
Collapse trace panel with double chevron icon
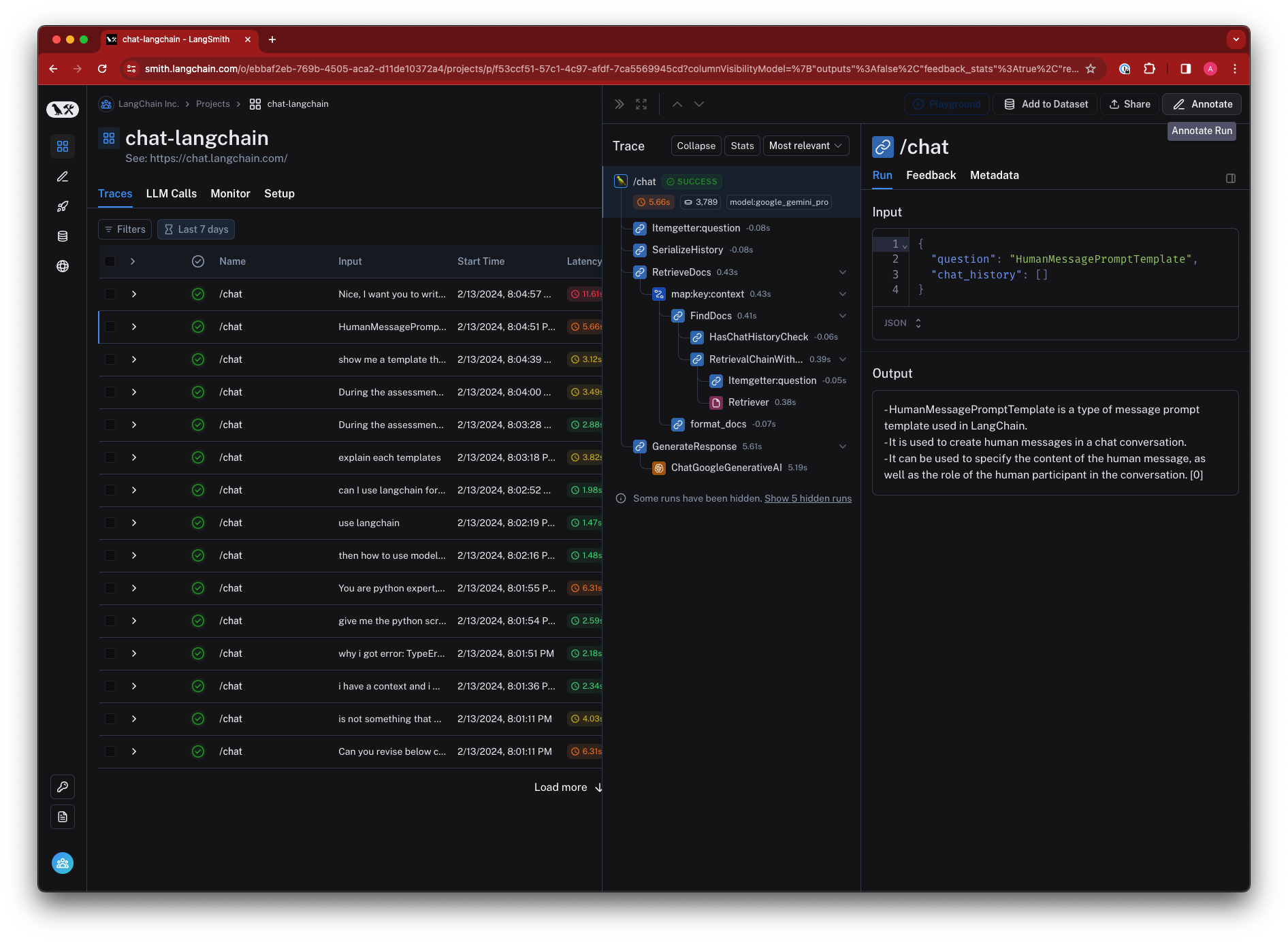tap(619, 104)
